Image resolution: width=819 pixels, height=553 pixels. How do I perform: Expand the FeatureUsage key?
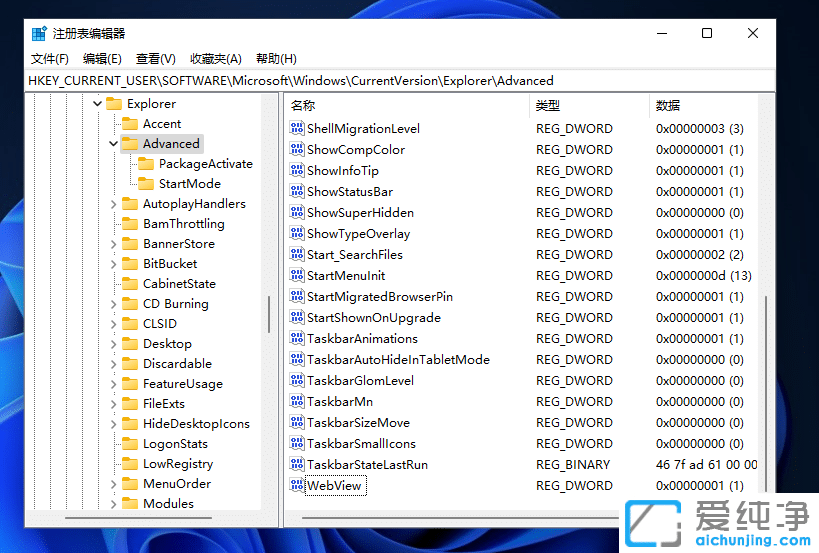pos(113,384)
